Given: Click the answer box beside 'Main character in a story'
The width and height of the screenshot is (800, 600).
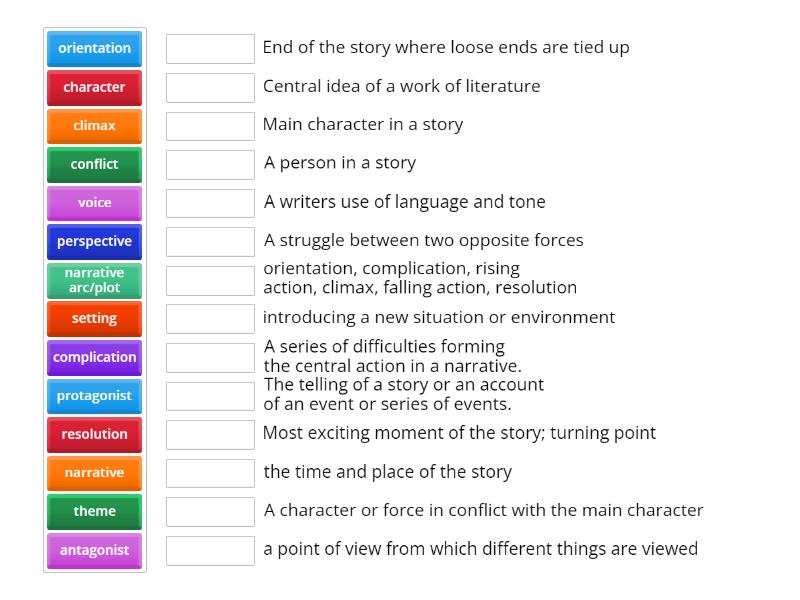Looking at the screenshot, I should (x=210, y=125).
